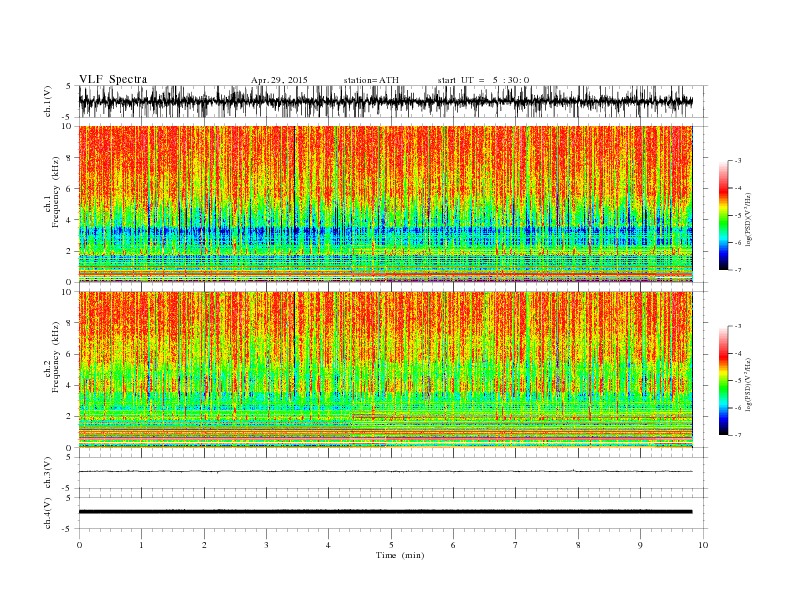Click the ch.4(V) axis label
This screenshot has height=612, width=792.
click(48, 513)
